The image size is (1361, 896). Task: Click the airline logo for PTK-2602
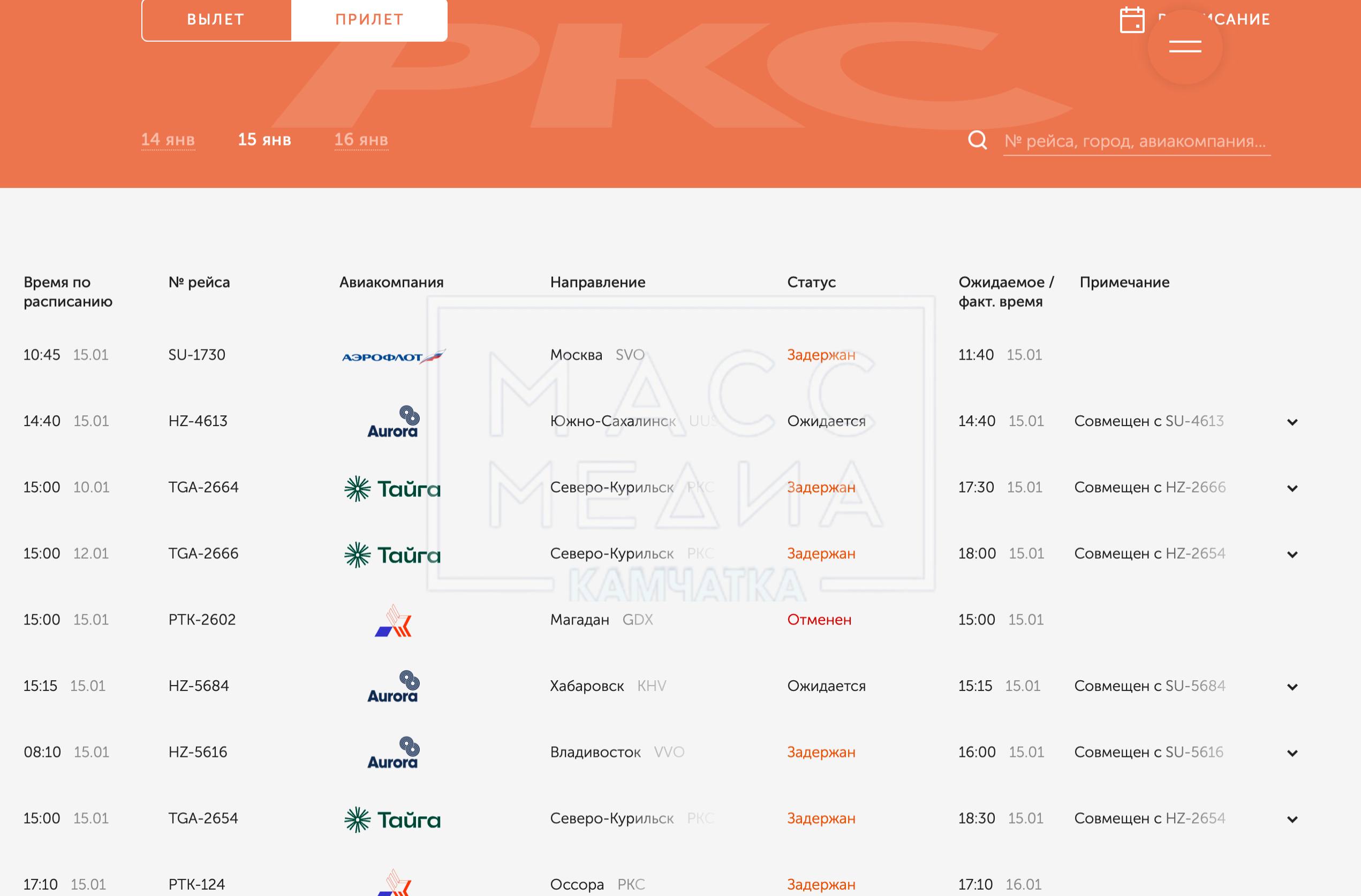tap(393, 620)
